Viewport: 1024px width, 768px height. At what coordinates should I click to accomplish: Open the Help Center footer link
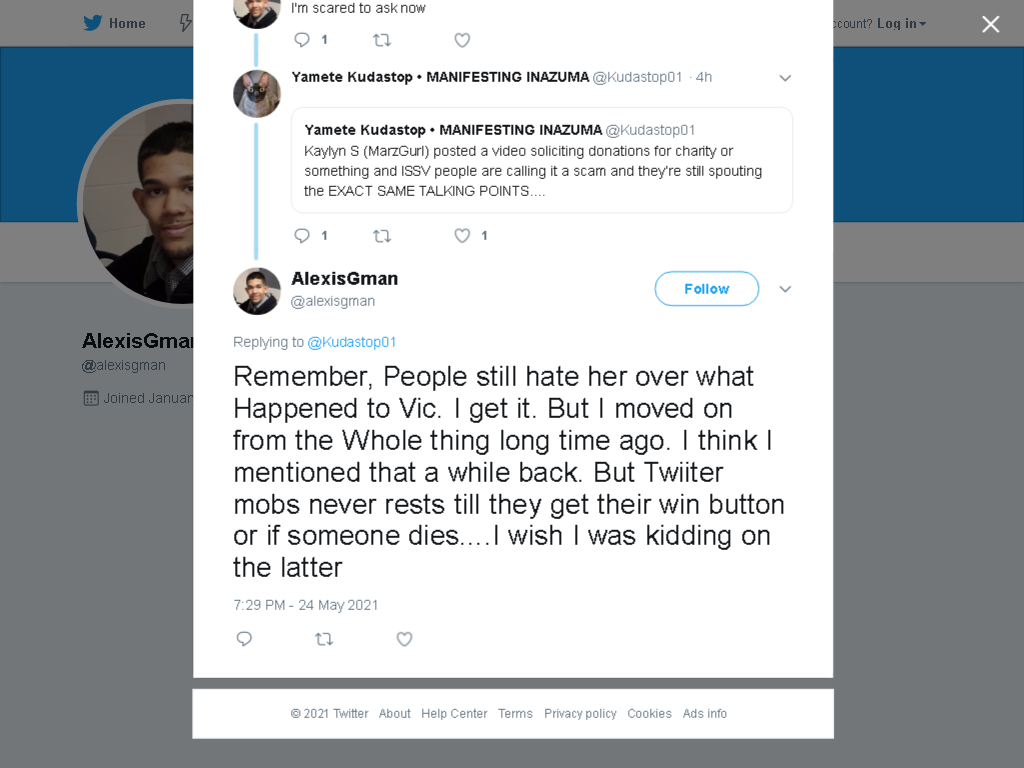tap(454, 714)
